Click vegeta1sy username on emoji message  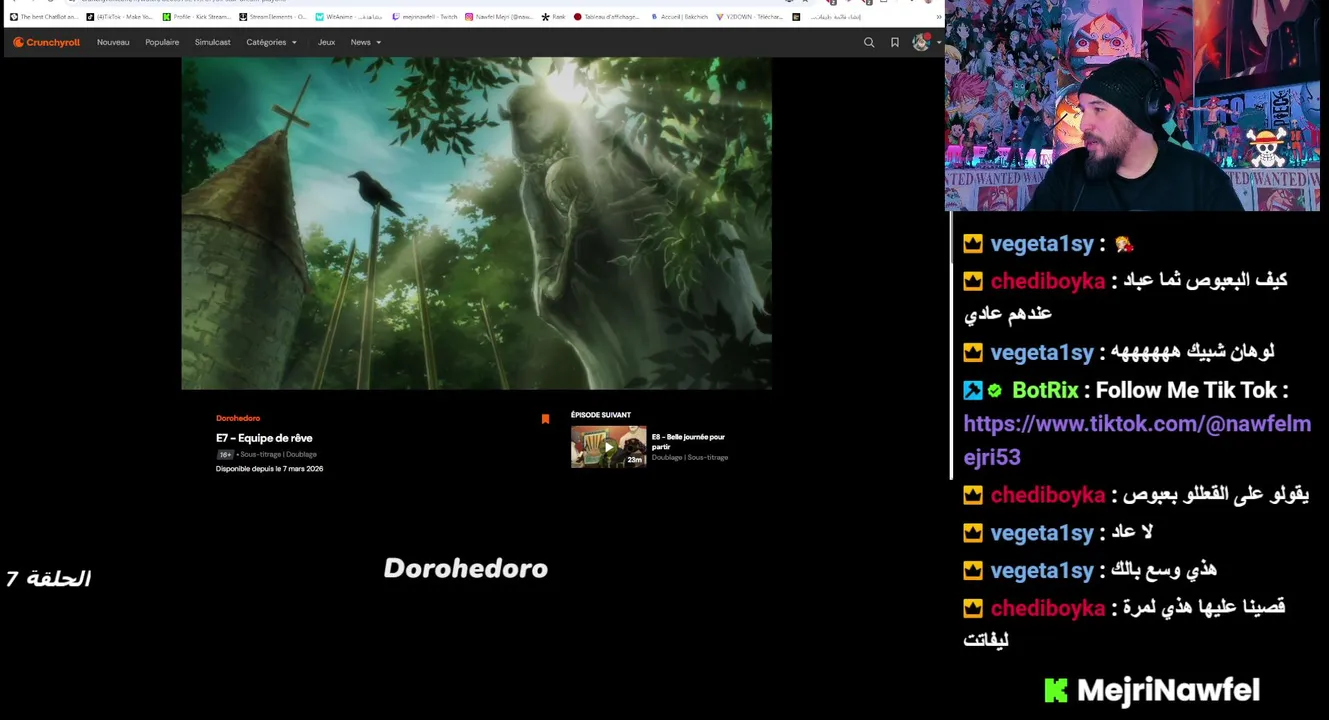coord(1042,244)
